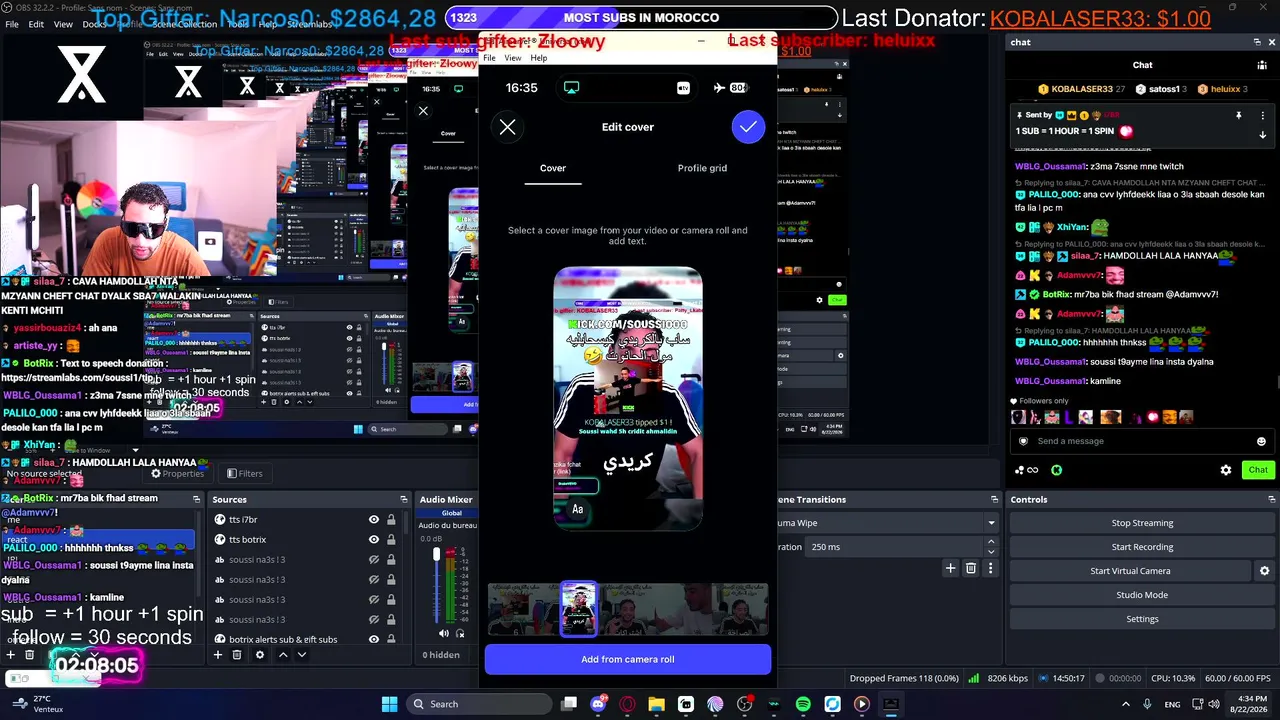Show hidden system tray icons chevron
The height and width of the screenshot is (720, 1280).
click(1125, 704)
